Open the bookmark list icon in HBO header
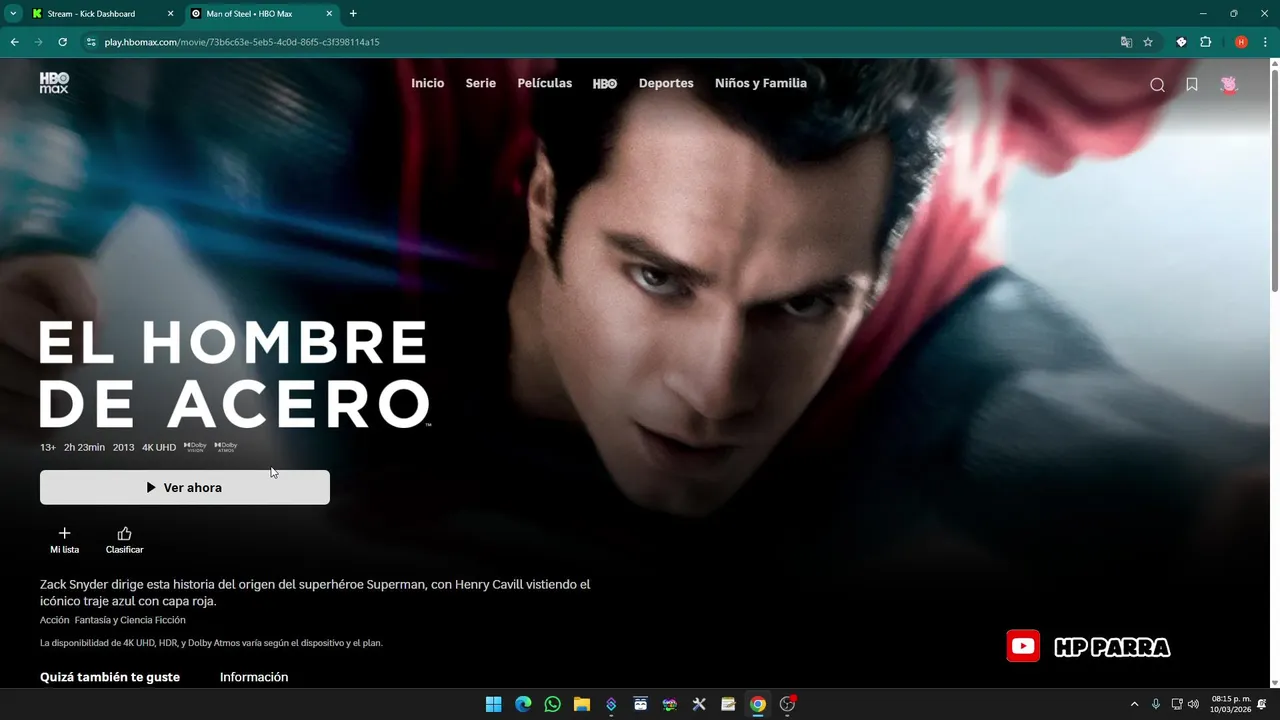 [1192, 85]
